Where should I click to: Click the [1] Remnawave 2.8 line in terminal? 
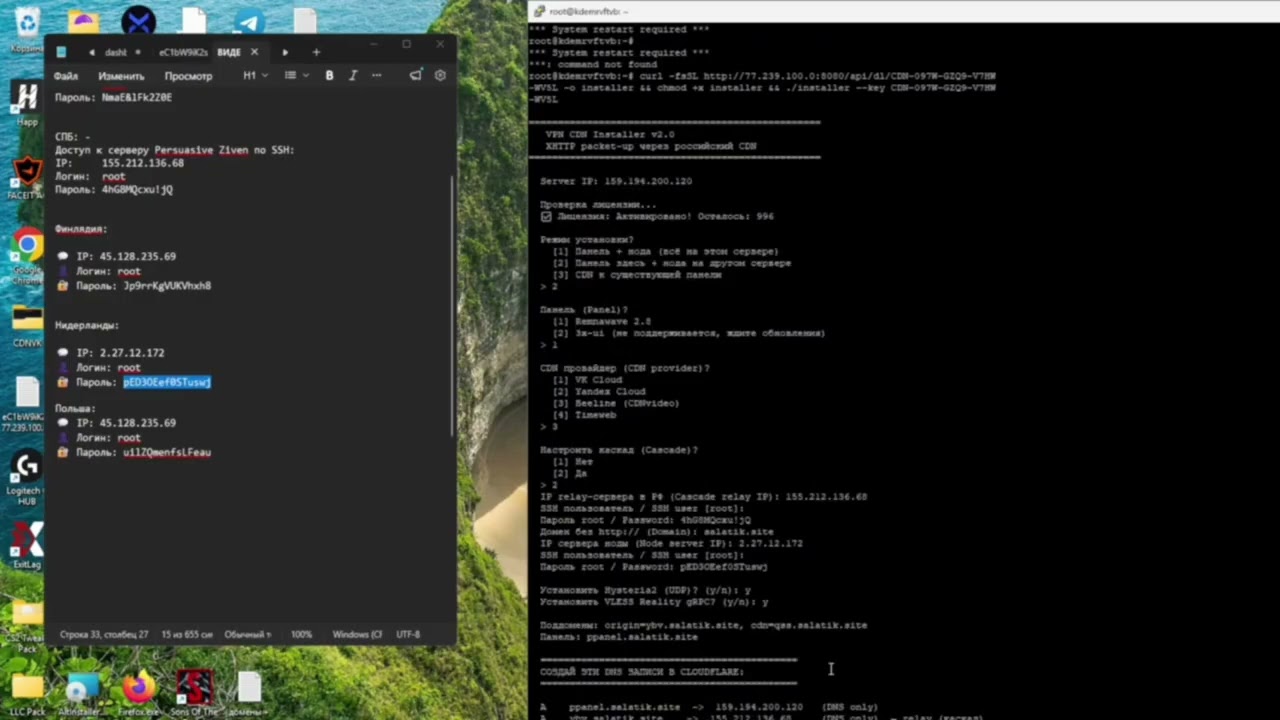tap(602, 322)
